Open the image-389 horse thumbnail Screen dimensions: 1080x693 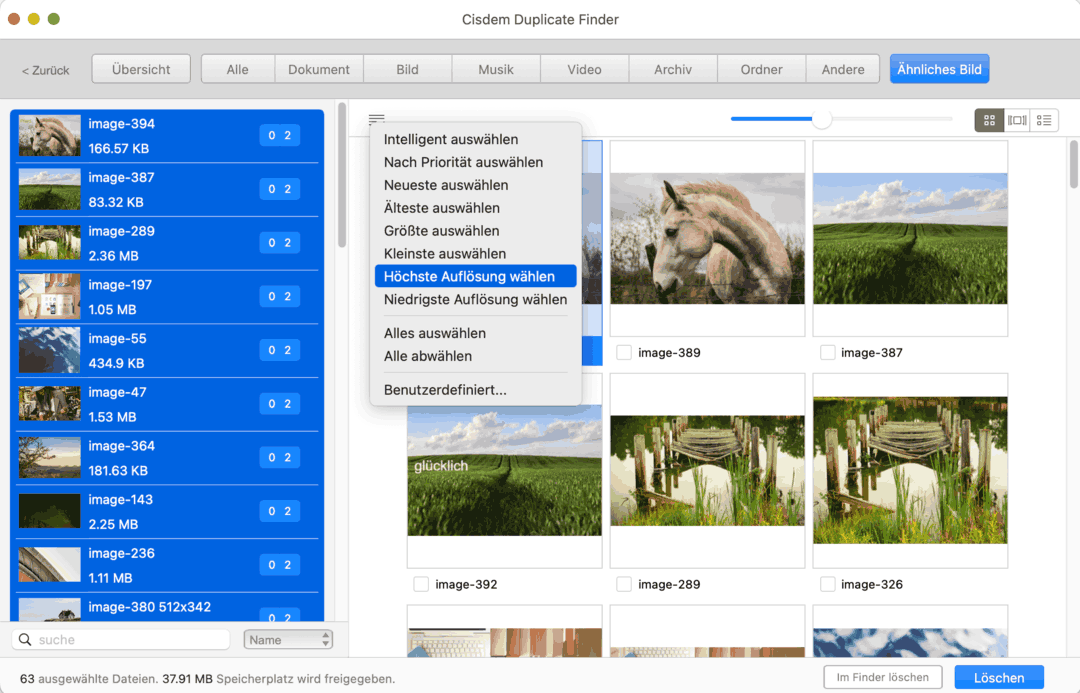[707, 238]
